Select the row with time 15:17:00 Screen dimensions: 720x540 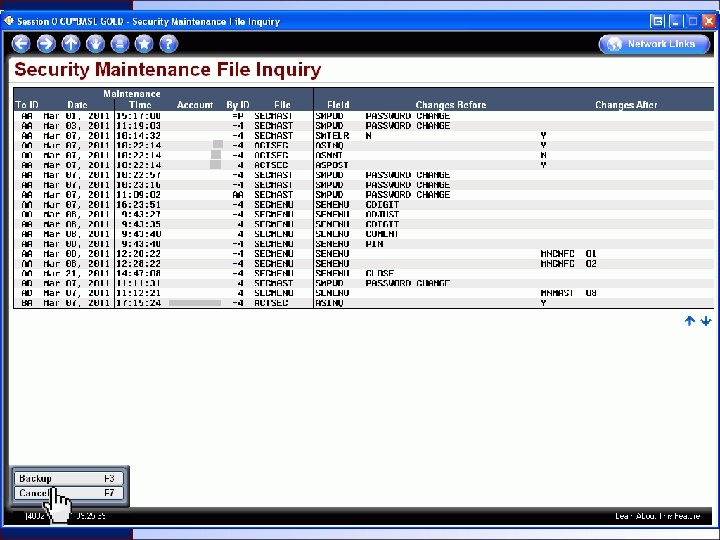(x=364, y=116)
